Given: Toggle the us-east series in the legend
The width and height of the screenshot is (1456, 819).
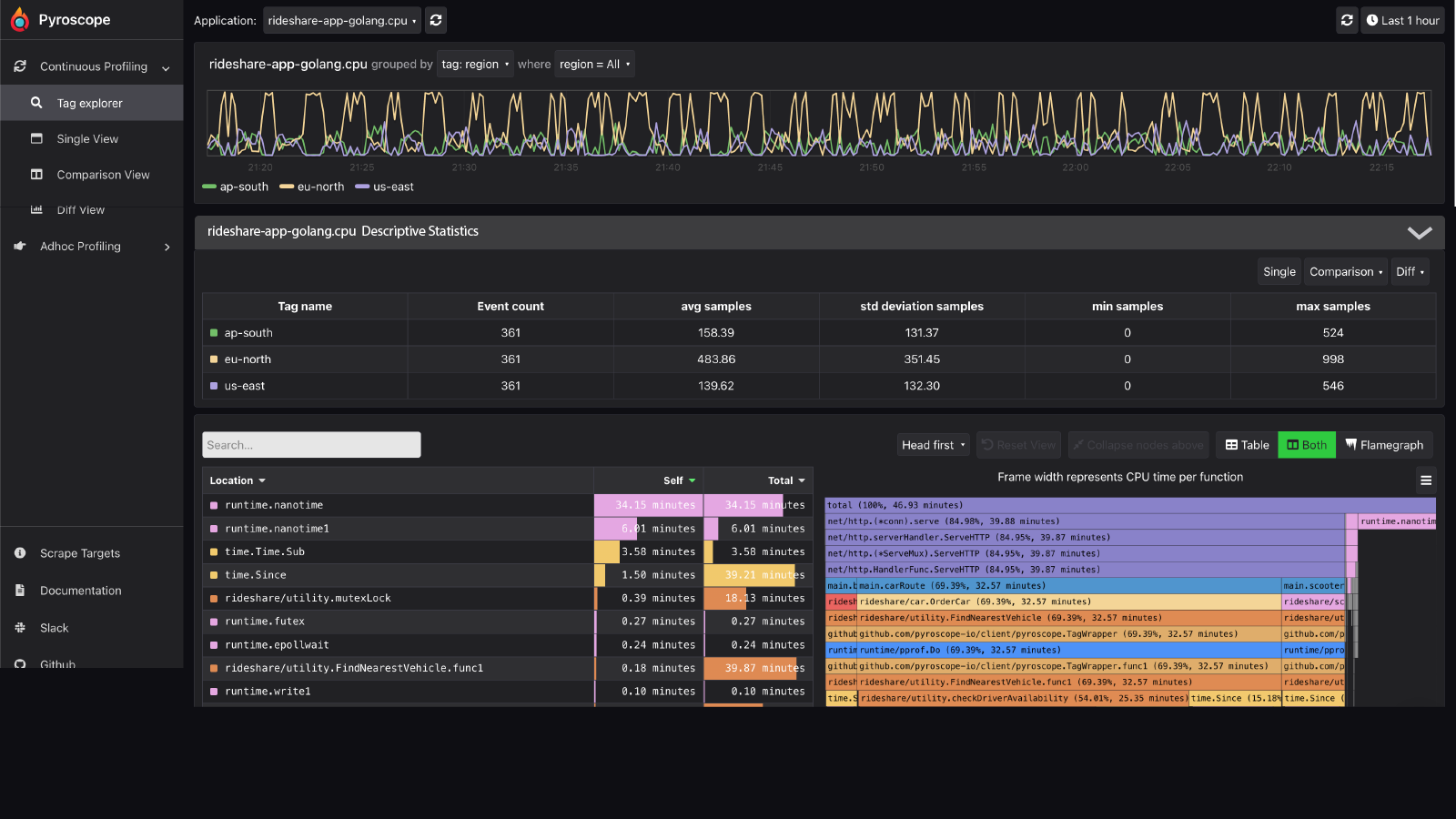Looking at the screenshot, I should click(x=383, y=187).
